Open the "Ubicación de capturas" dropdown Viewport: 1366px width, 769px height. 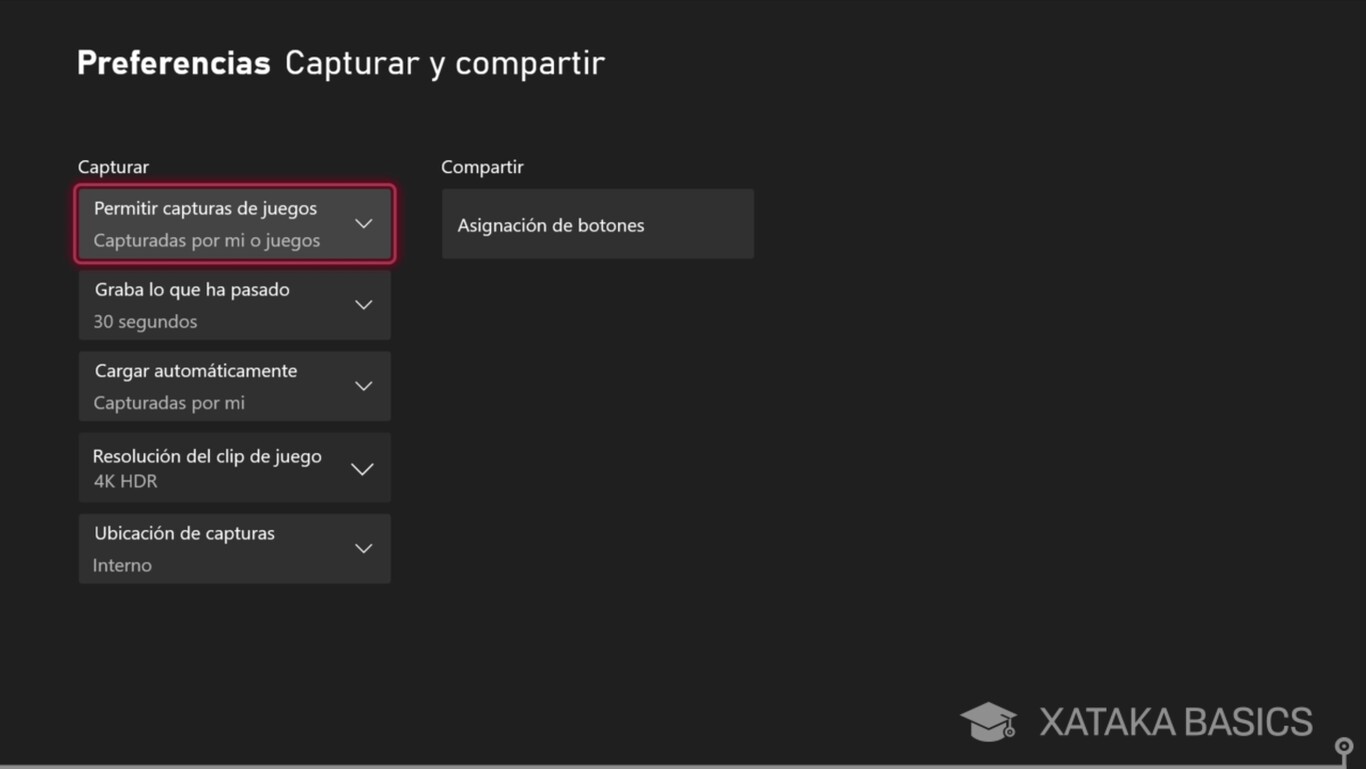pyautogui.click(x=234, y=548)
